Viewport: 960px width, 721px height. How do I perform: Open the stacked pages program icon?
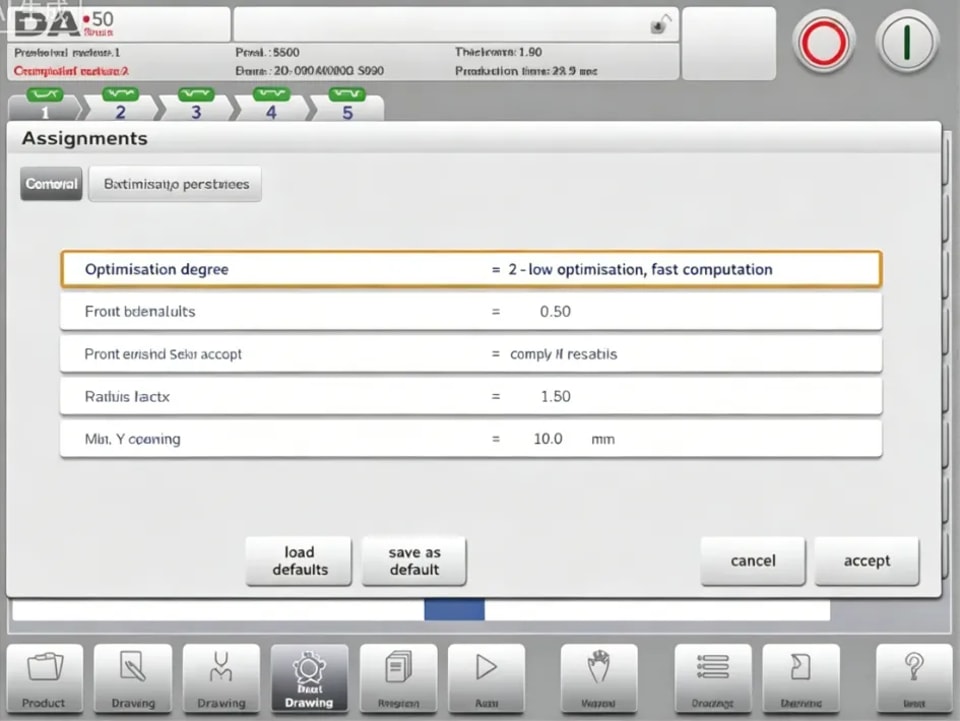[398, 678]
